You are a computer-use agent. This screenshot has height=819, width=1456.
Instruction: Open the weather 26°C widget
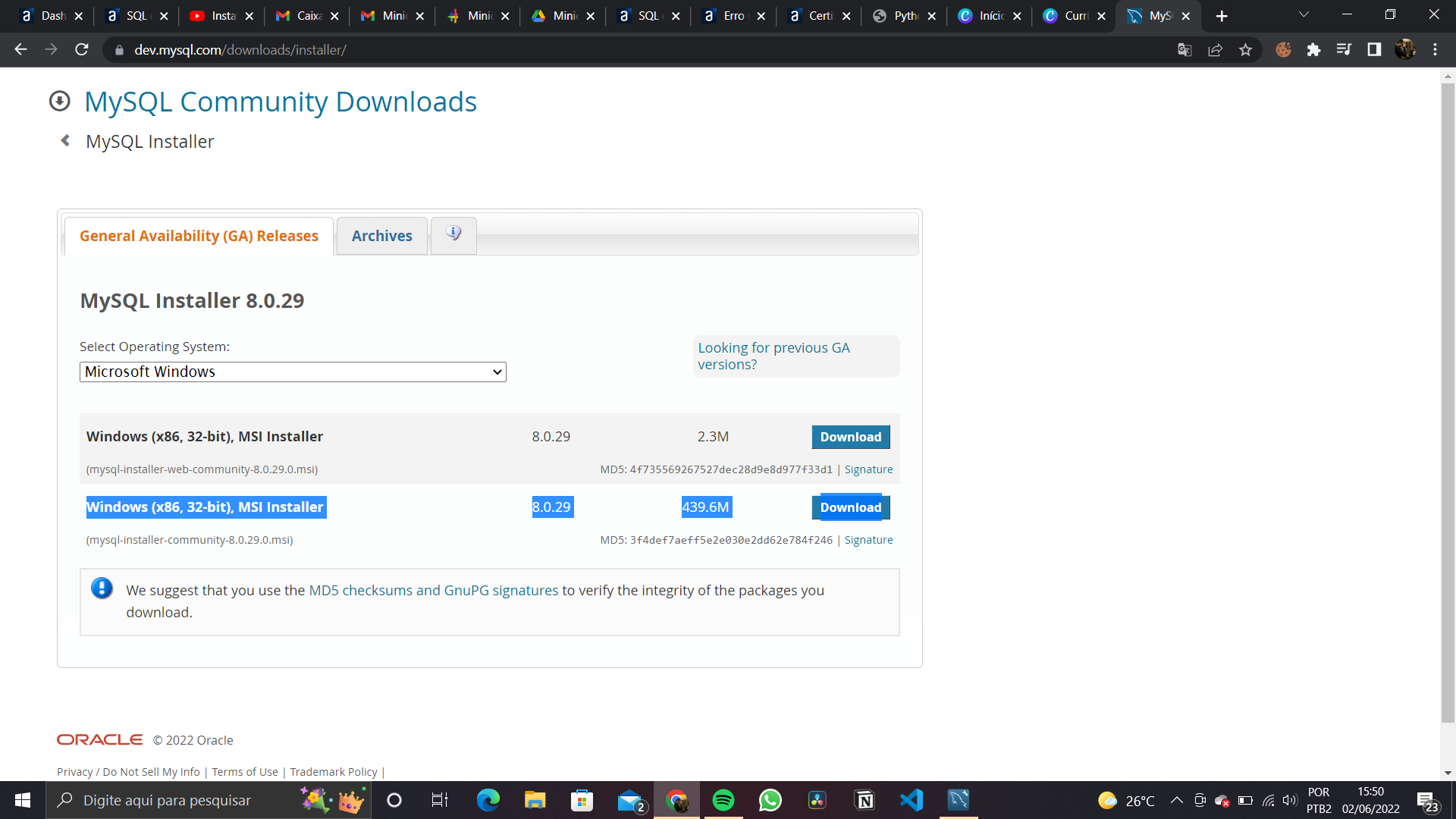tap(1126, 801)
